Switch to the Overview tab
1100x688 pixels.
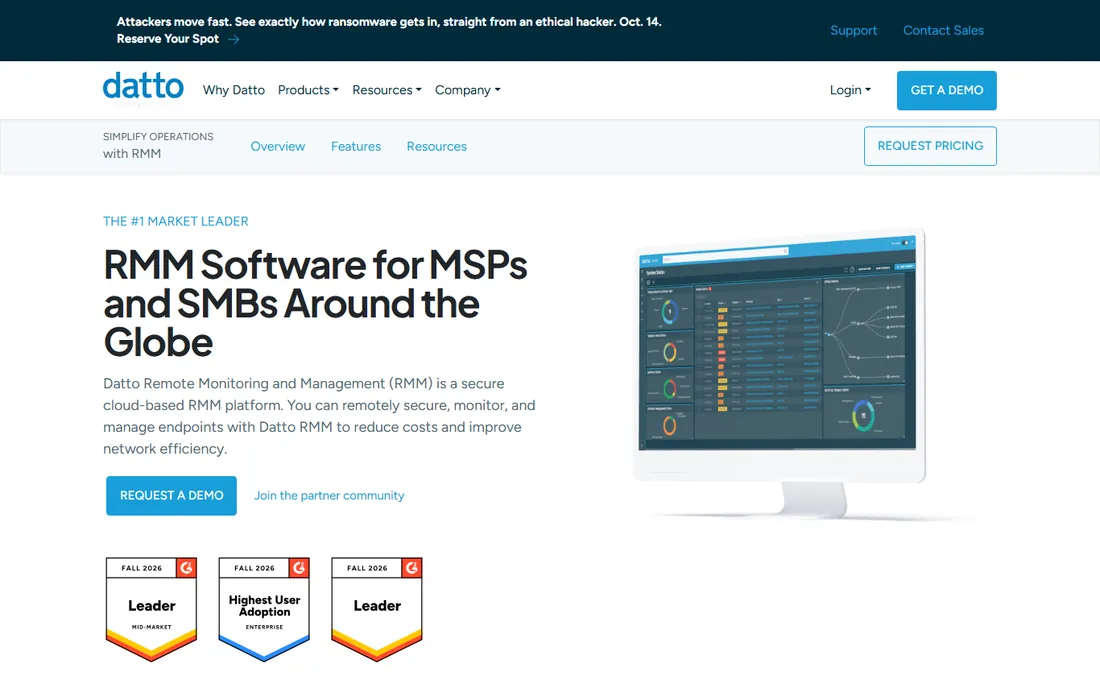278,146
